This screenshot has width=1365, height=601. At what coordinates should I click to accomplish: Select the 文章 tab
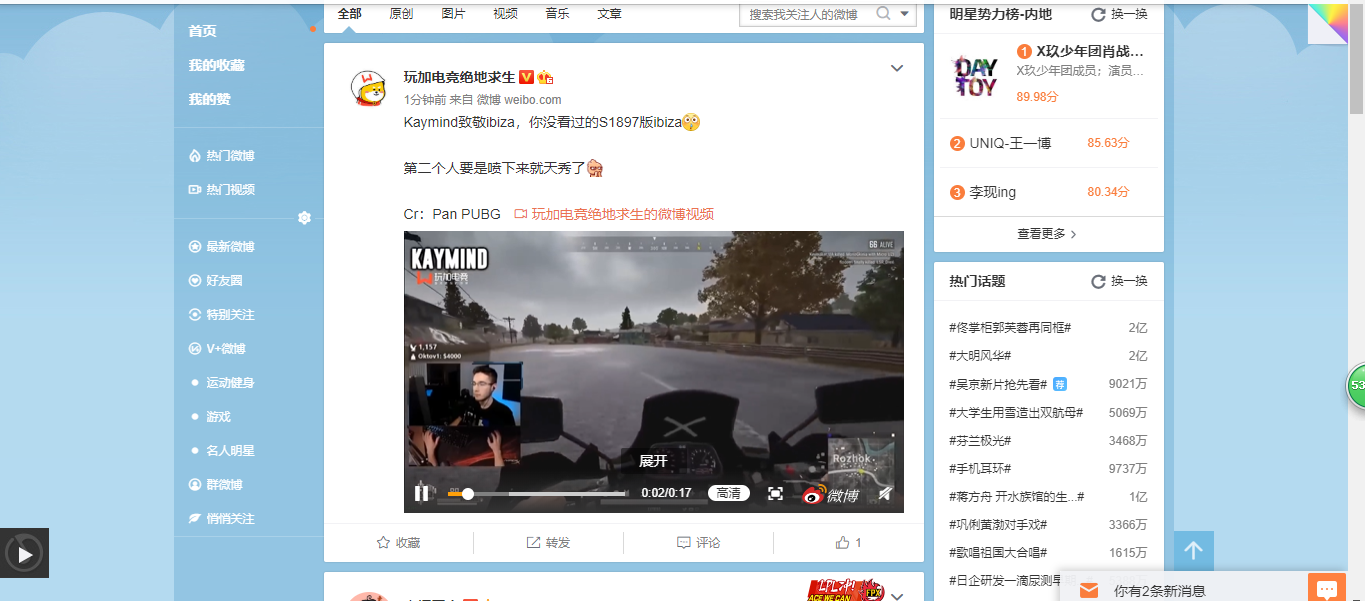(x=609, y=14)
